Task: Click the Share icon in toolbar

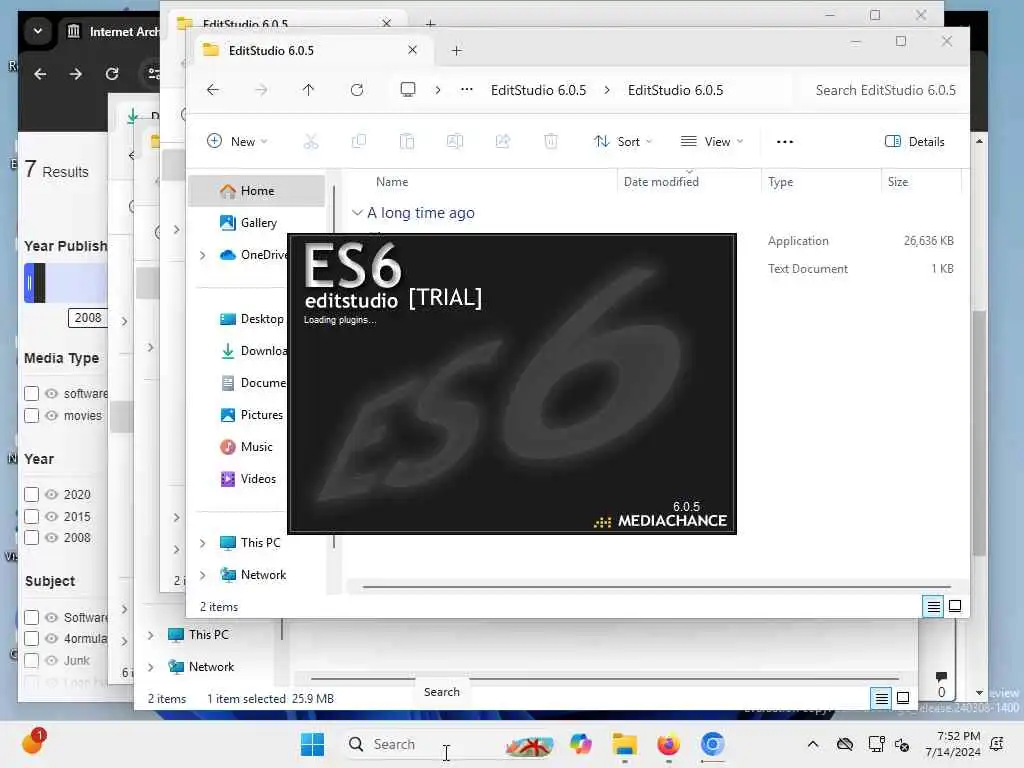Action: tap(503, 142)
